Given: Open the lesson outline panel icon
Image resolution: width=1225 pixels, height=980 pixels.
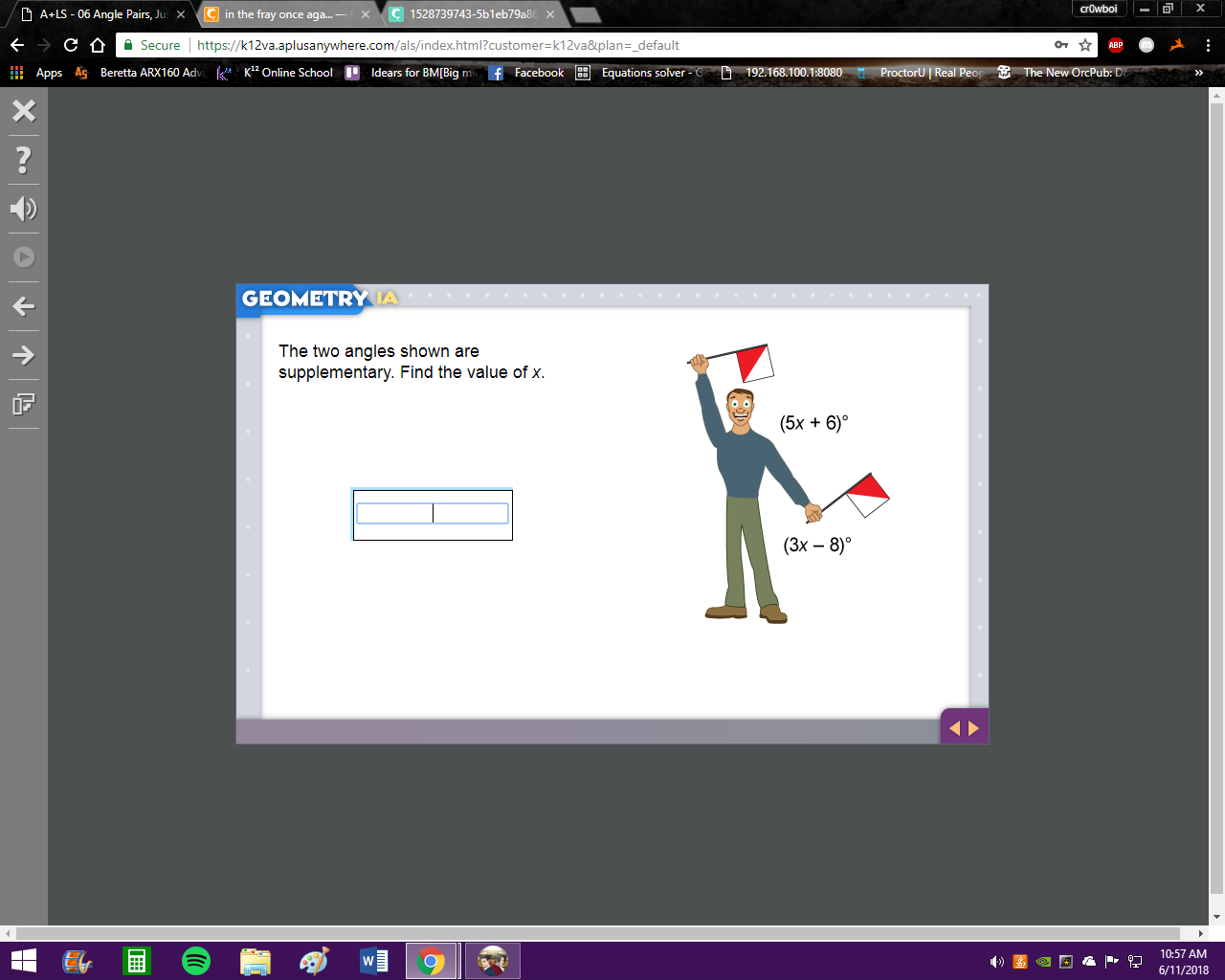Looking at the screenshot, I should point(24,404).
